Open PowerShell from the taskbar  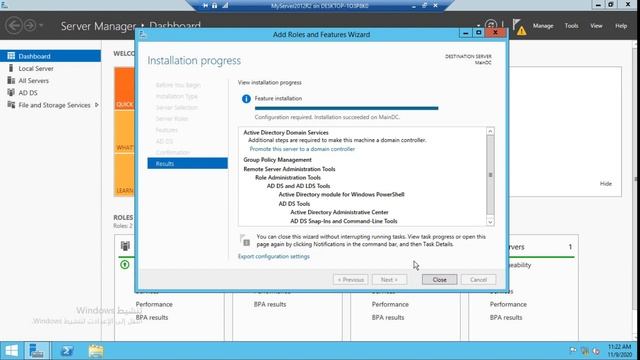pos(67,351)
